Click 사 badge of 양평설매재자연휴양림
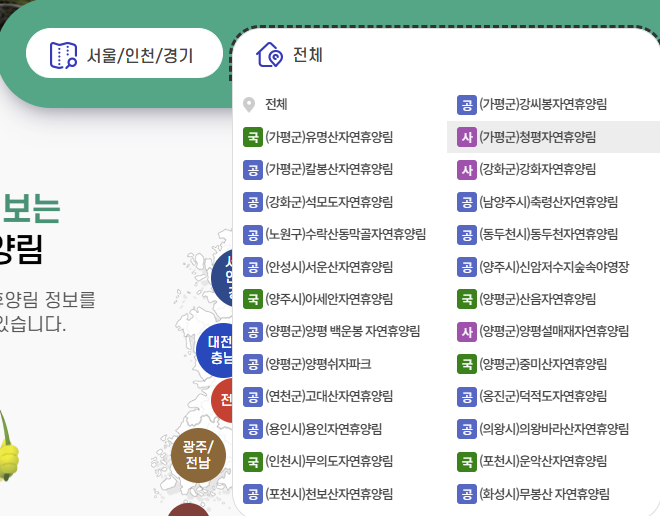Image resolution: width=660 pixels, height=516 pixels. 467,332
